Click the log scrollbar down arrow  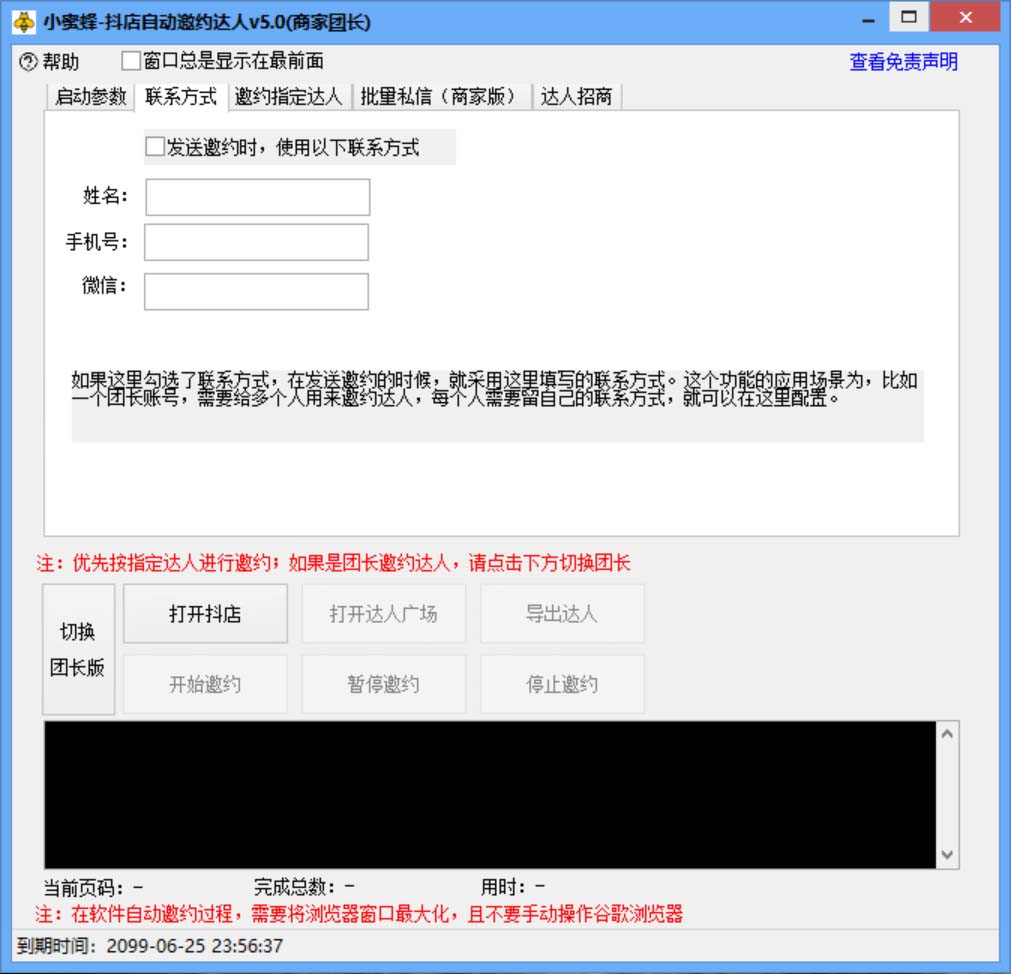(x=947, y=854)
